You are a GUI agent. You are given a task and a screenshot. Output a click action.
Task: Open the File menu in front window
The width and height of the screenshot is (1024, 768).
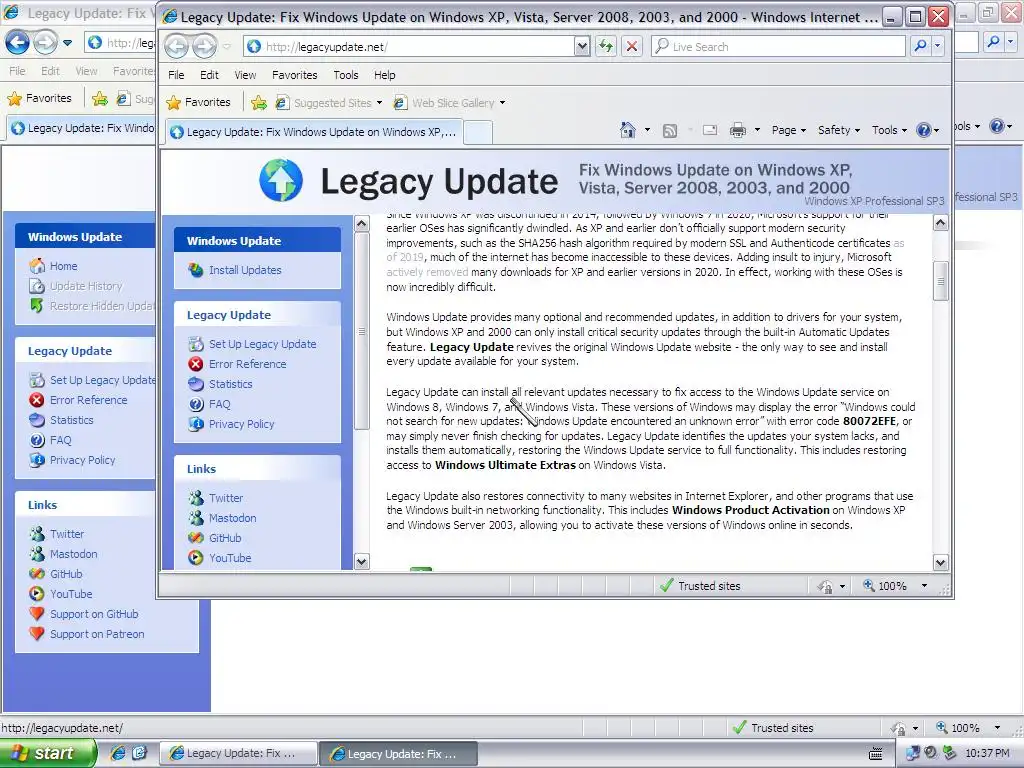point(176,75)
